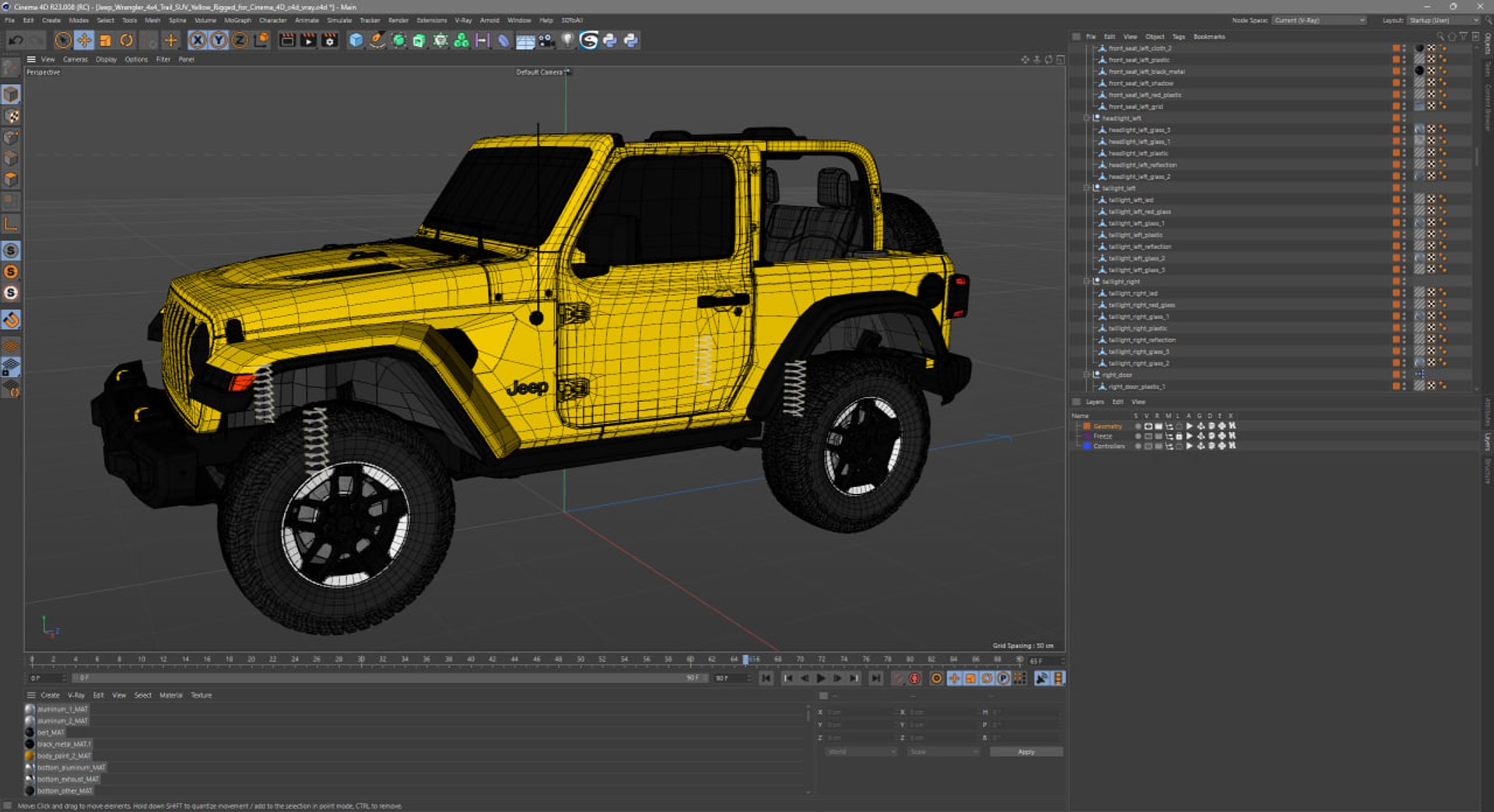Click the first Python script icon
The width and height of the screenshot is (1494, 812).
point(610,40)
